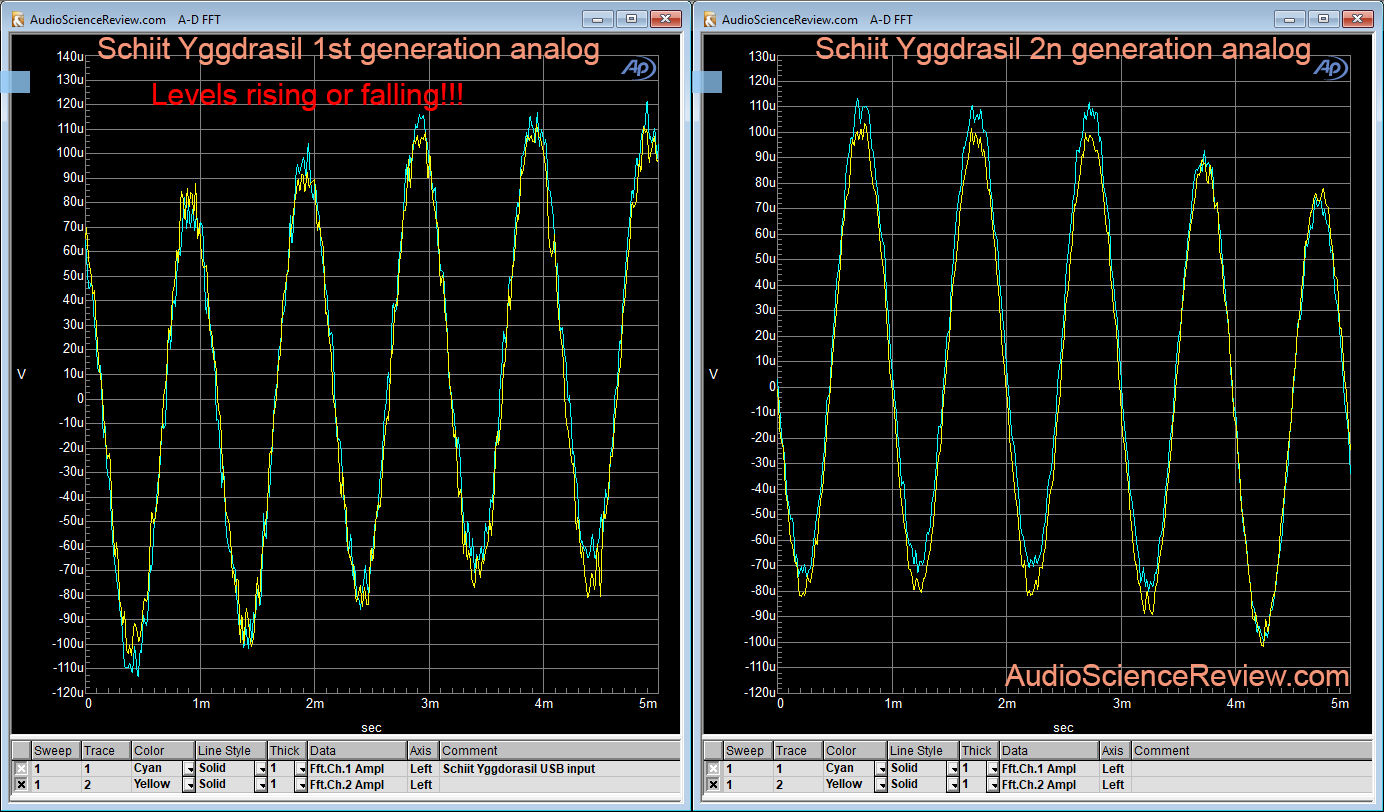The width and height of the screenshot is (1384, 812).
Task: Click 'sec' axis label under 2n generation graph
Action: pos(1064,727)
